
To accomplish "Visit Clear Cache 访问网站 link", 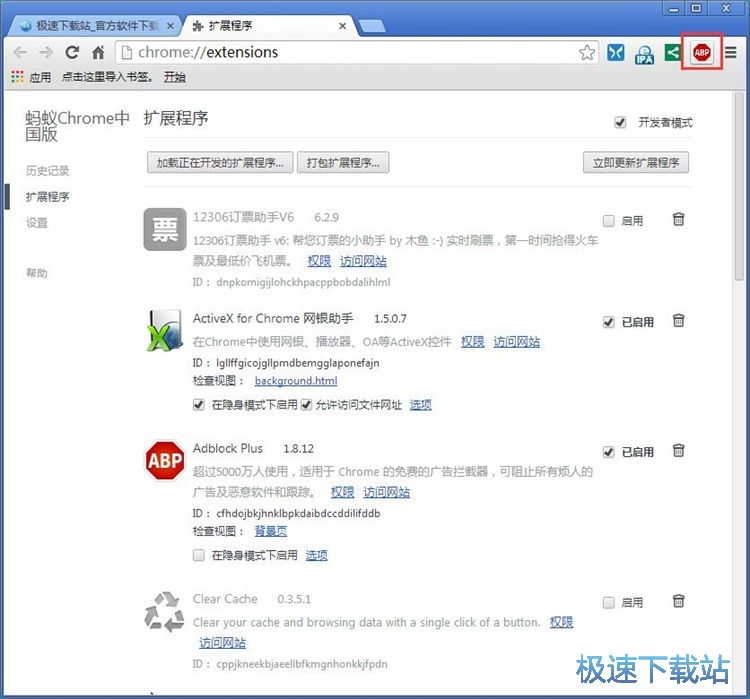I will [222, 643].
